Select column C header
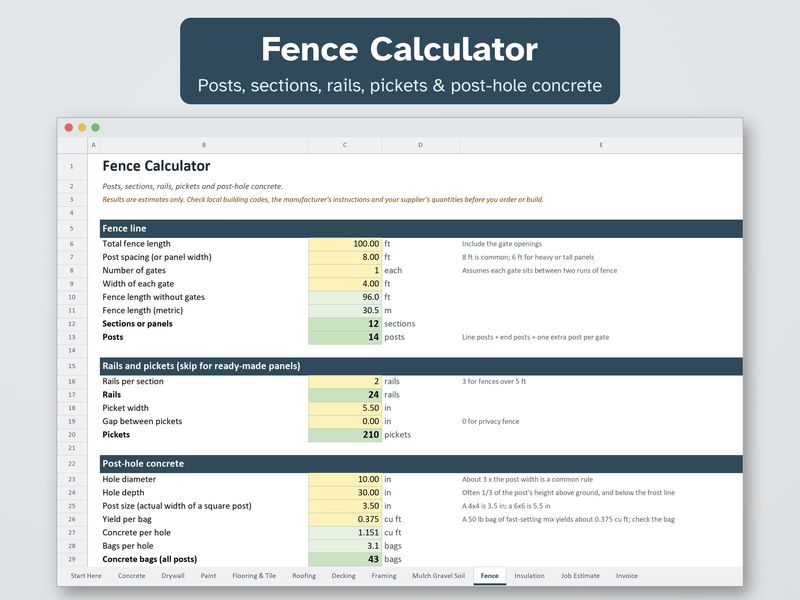The width and height of the screenshot is (800, 600). click(345, 145)
